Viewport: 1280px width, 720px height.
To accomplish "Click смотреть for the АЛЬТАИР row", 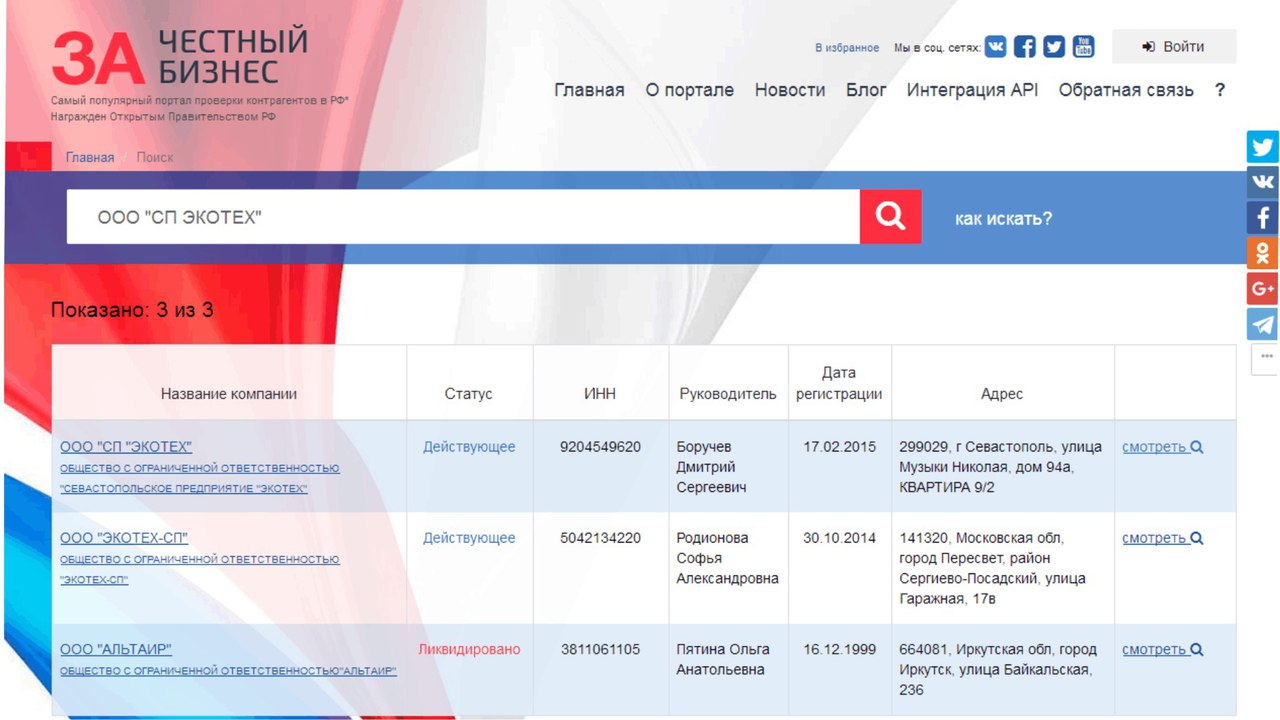I will pos(1163,649).
